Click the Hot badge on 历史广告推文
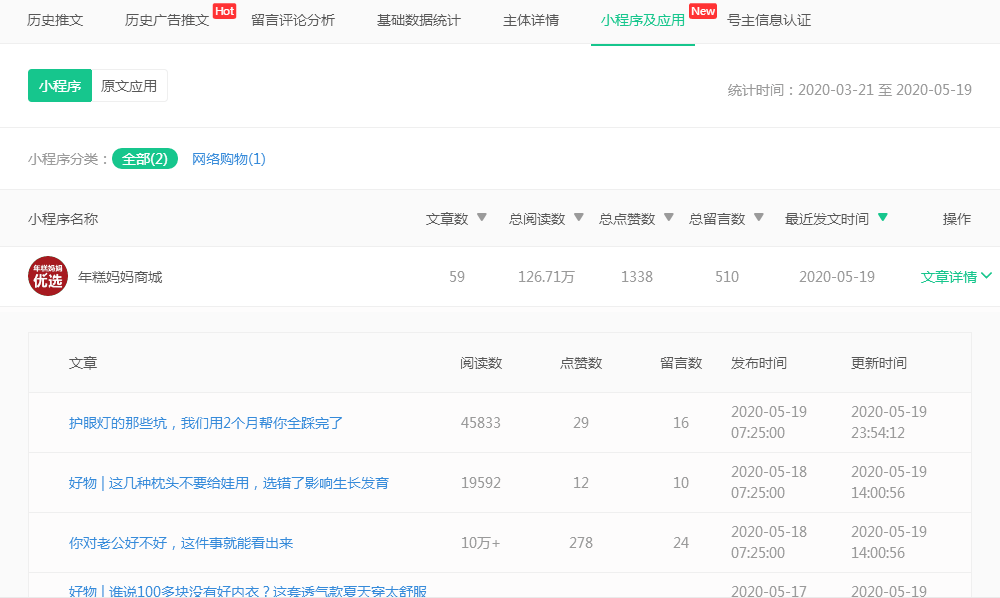 pos(224,11)
